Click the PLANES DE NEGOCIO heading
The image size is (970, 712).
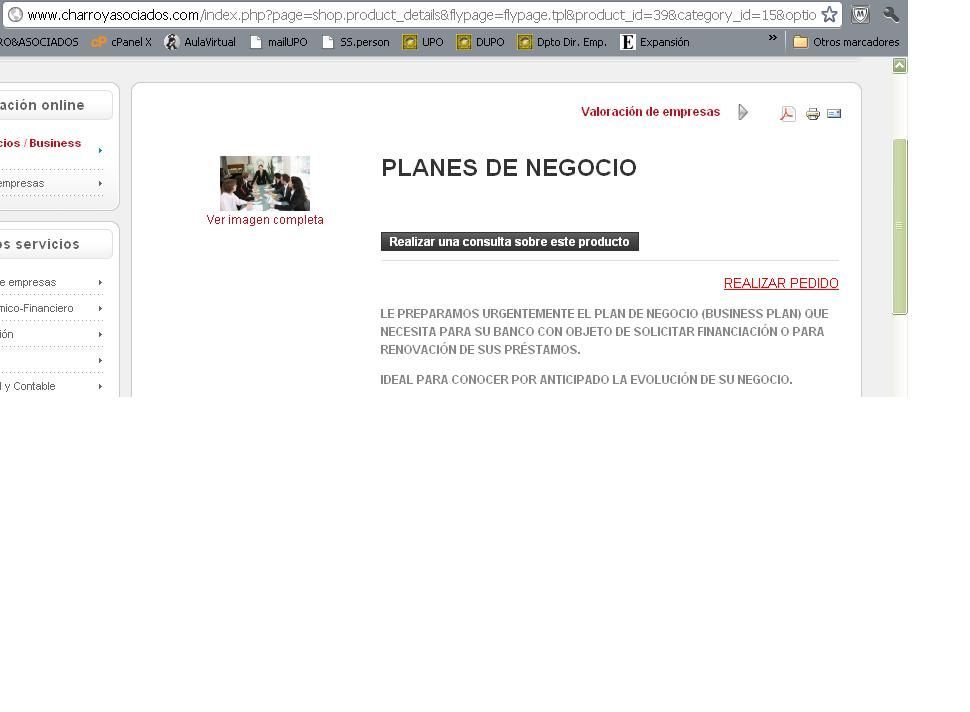(509, 168)
